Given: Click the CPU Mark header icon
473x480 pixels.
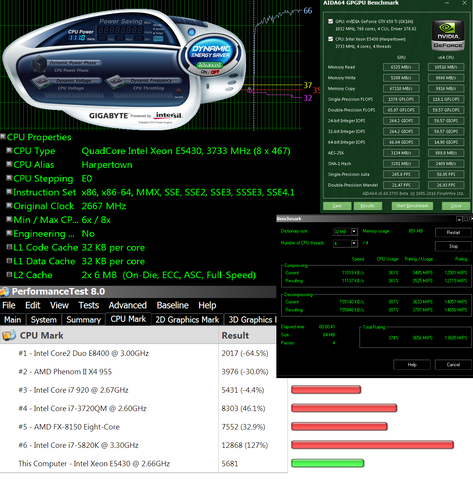Looking at the screenshot, I should pos(9,335).
